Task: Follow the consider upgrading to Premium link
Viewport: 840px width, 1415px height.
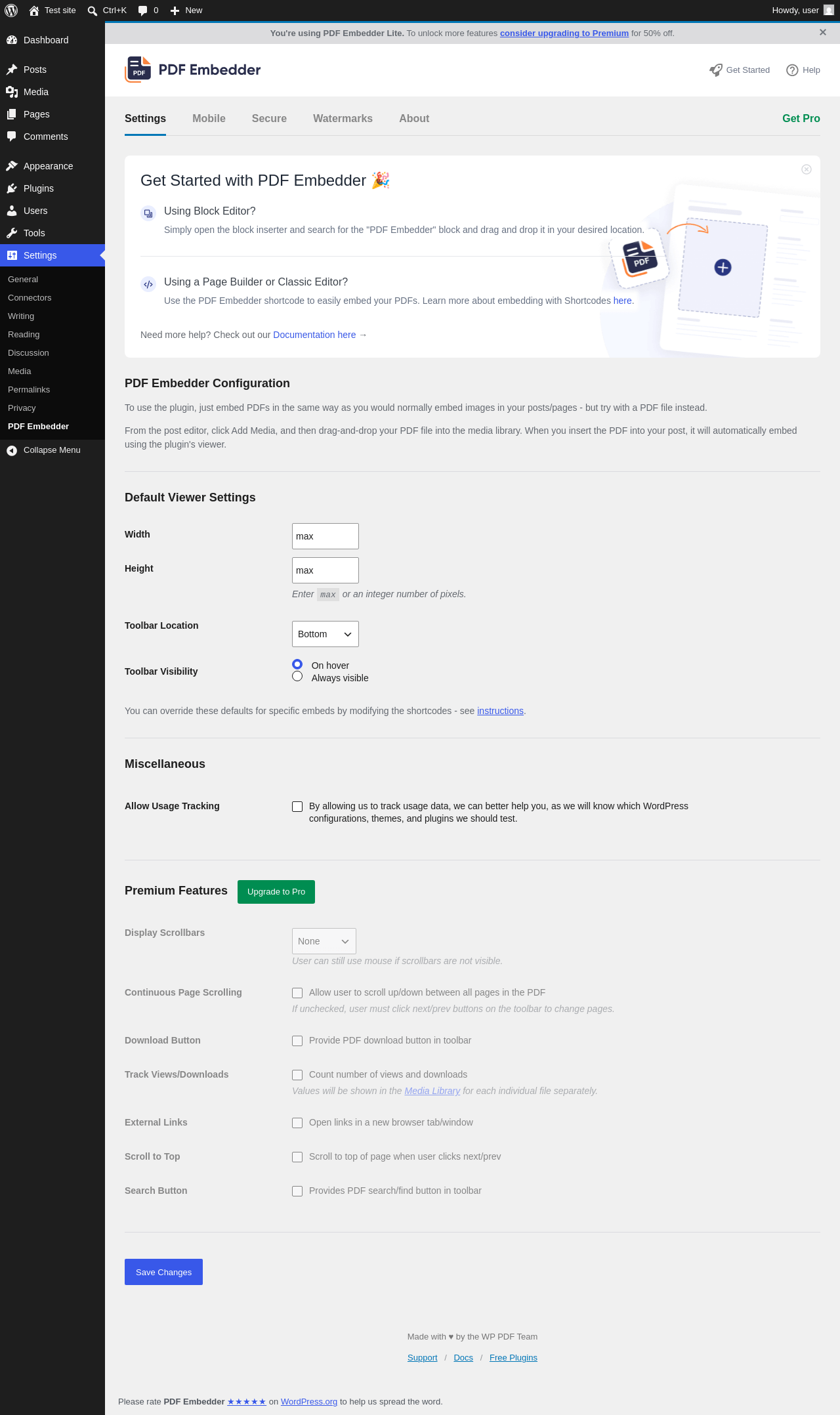Action: (564, 33)
